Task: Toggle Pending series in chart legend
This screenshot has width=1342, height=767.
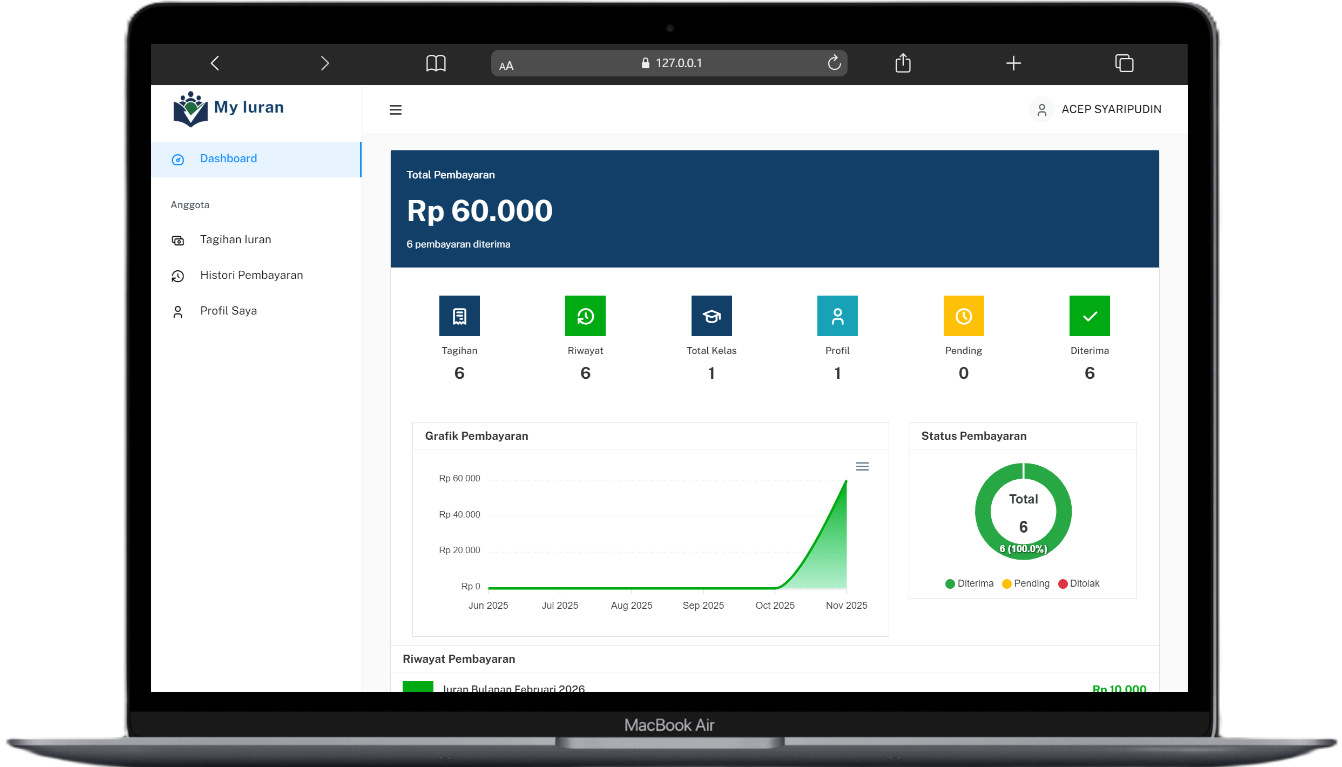Action: click(x=1025, y=584)
